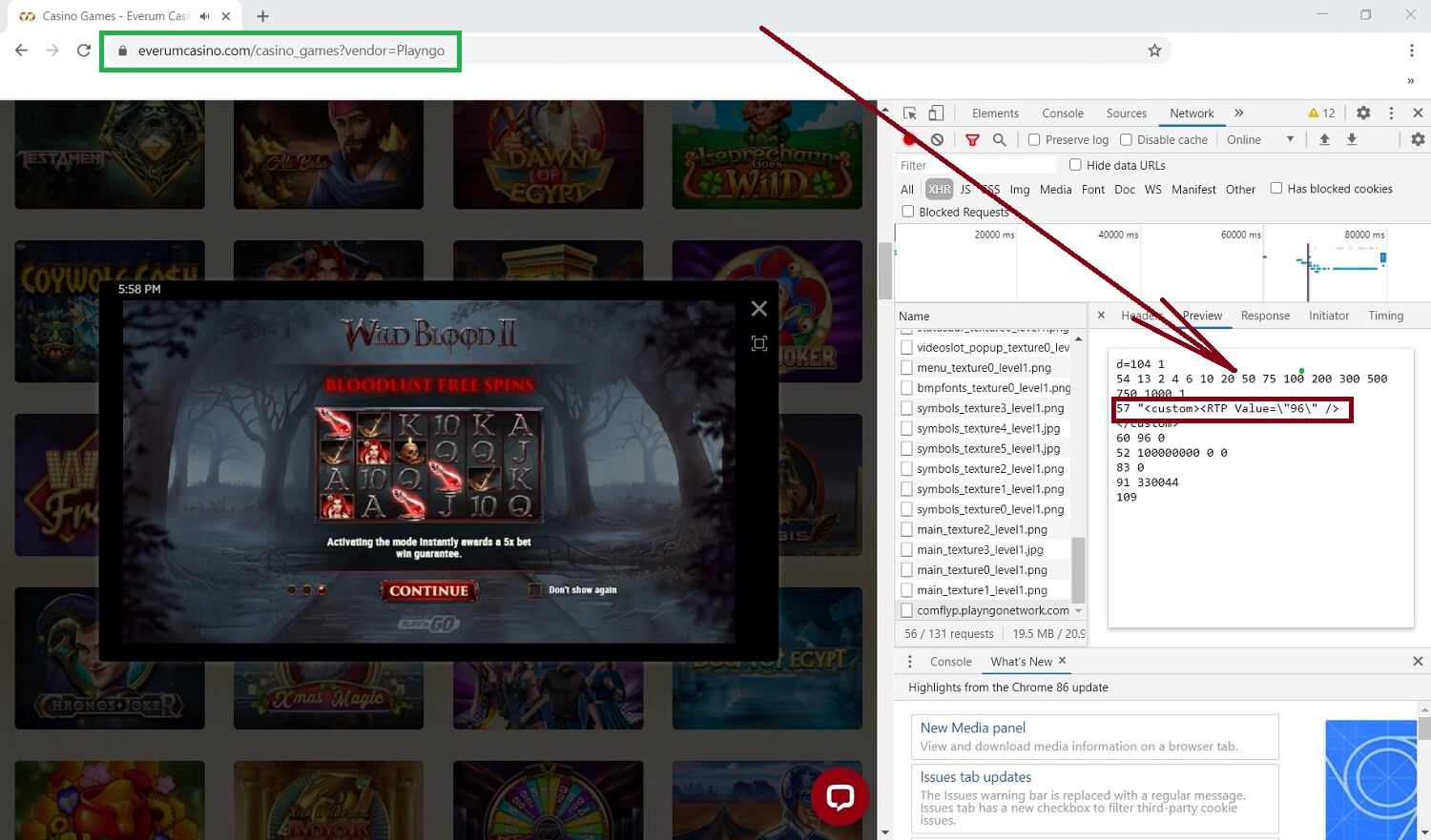Enable Disable cache checkbox
1431x840 pixels.
tap(1126, 139)
